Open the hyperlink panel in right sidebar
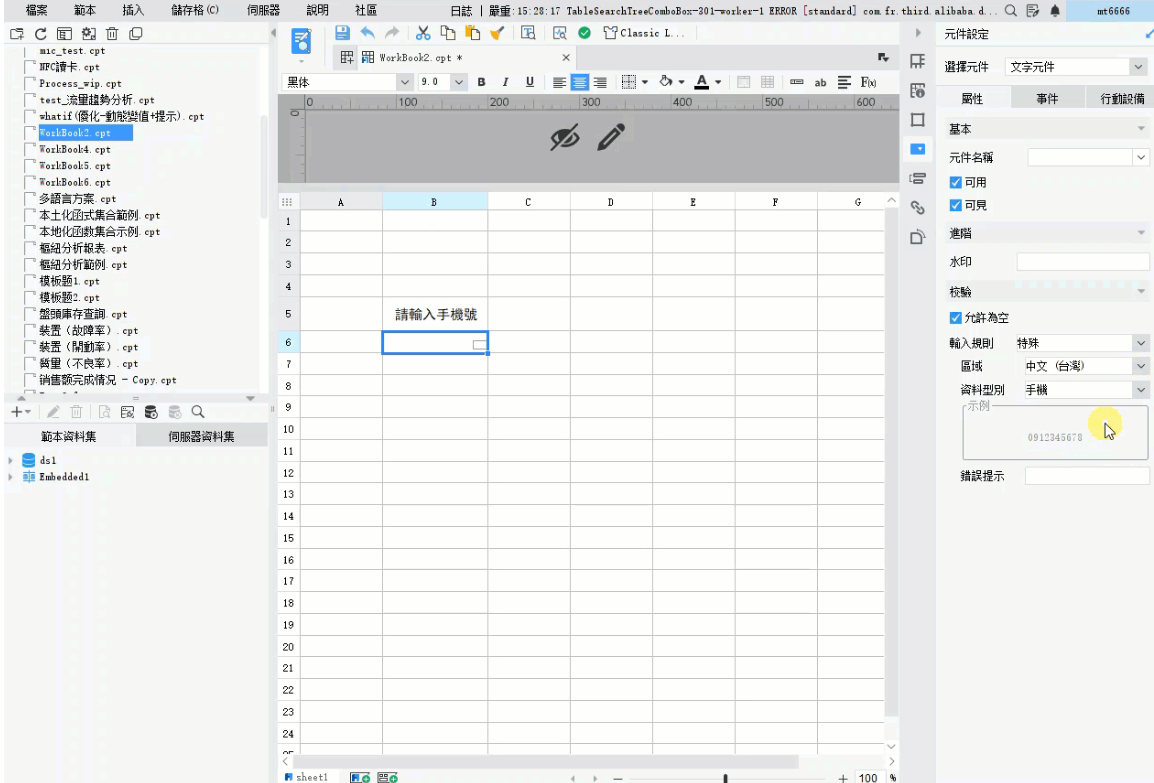This screenshot has height=783, width=1154. 918,208
